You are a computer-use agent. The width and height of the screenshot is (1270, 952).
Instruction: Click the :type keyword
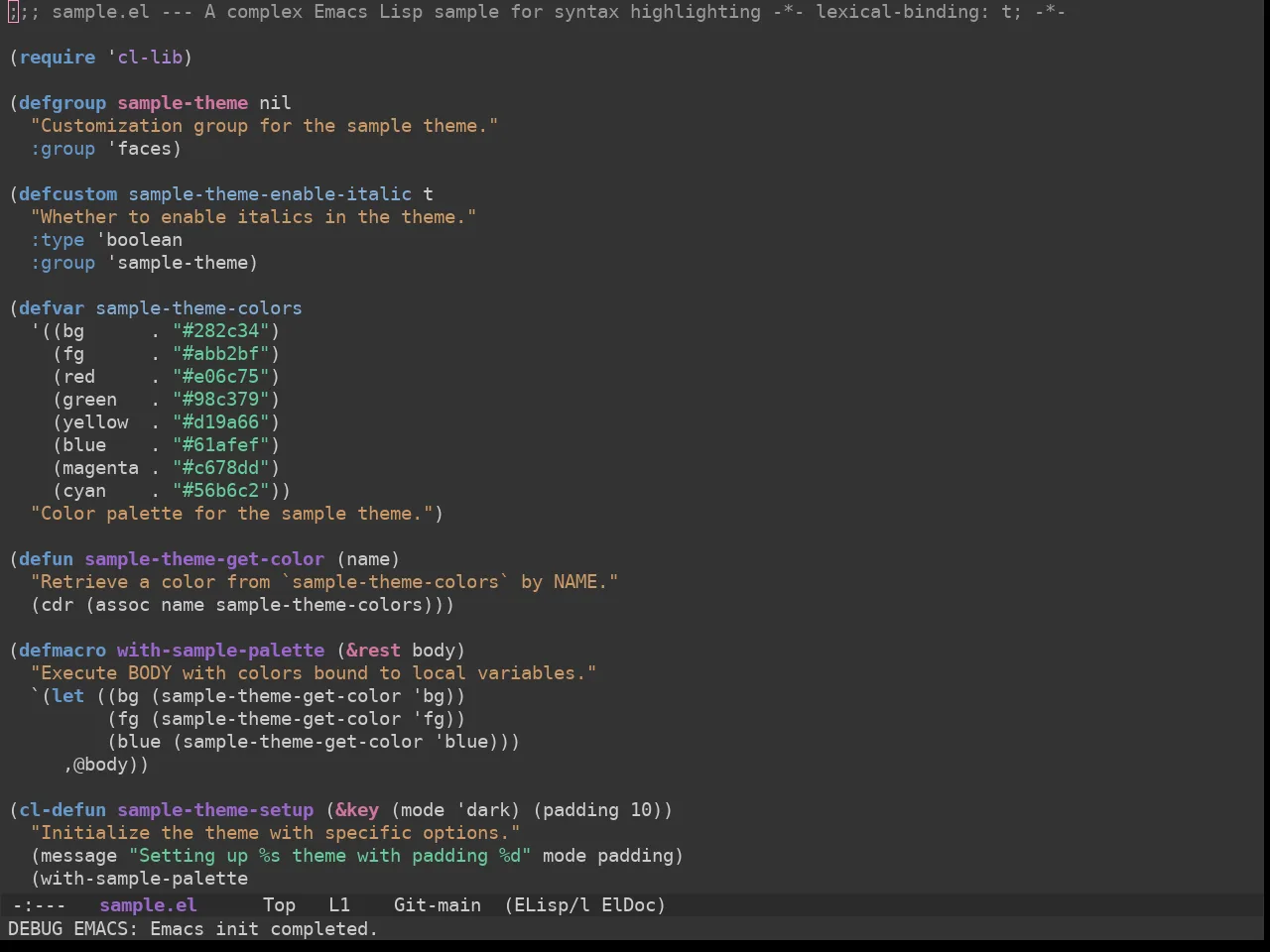[x=58, y=240]
